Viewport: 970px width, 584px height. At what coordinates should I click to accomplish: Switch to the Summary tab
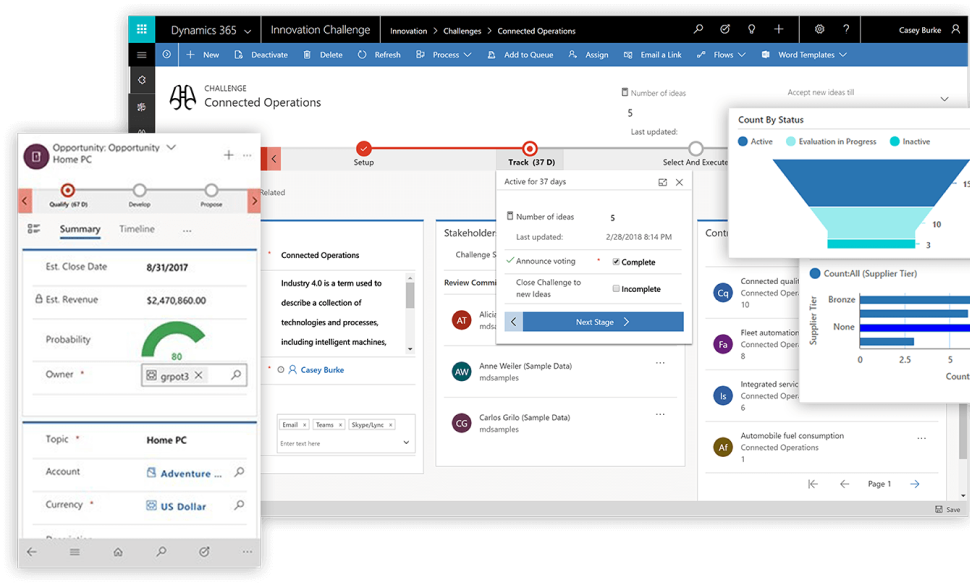pos(80,229)
